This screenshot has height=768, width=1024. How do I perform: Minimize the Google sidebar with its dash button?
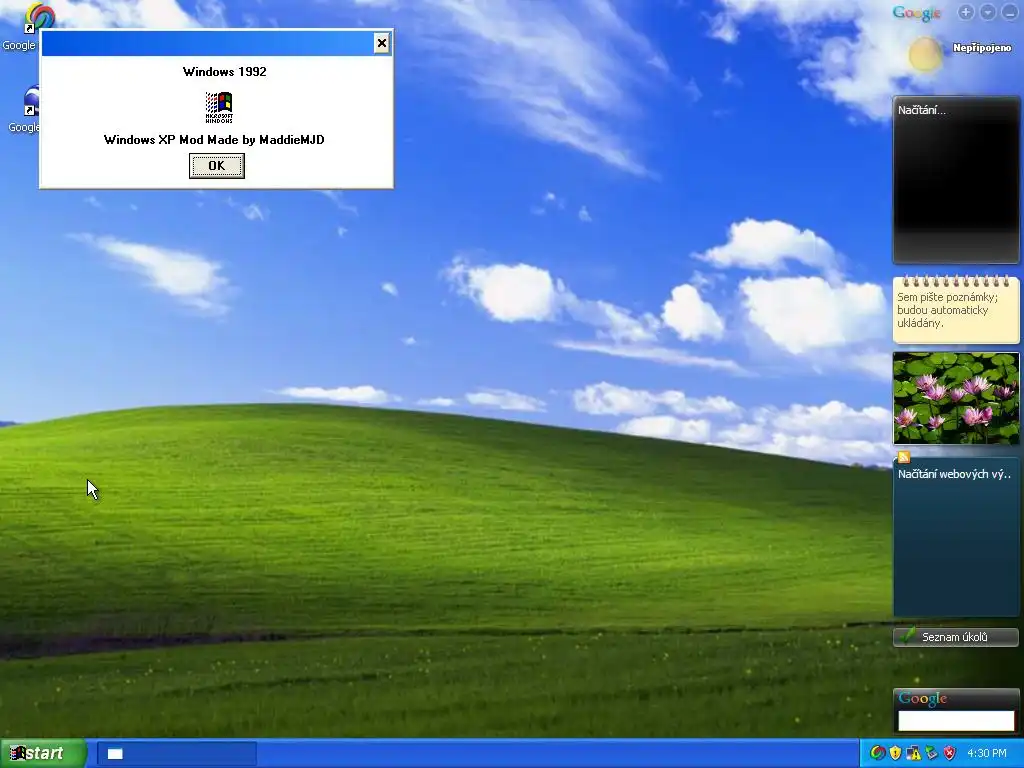pos(1009,12)
